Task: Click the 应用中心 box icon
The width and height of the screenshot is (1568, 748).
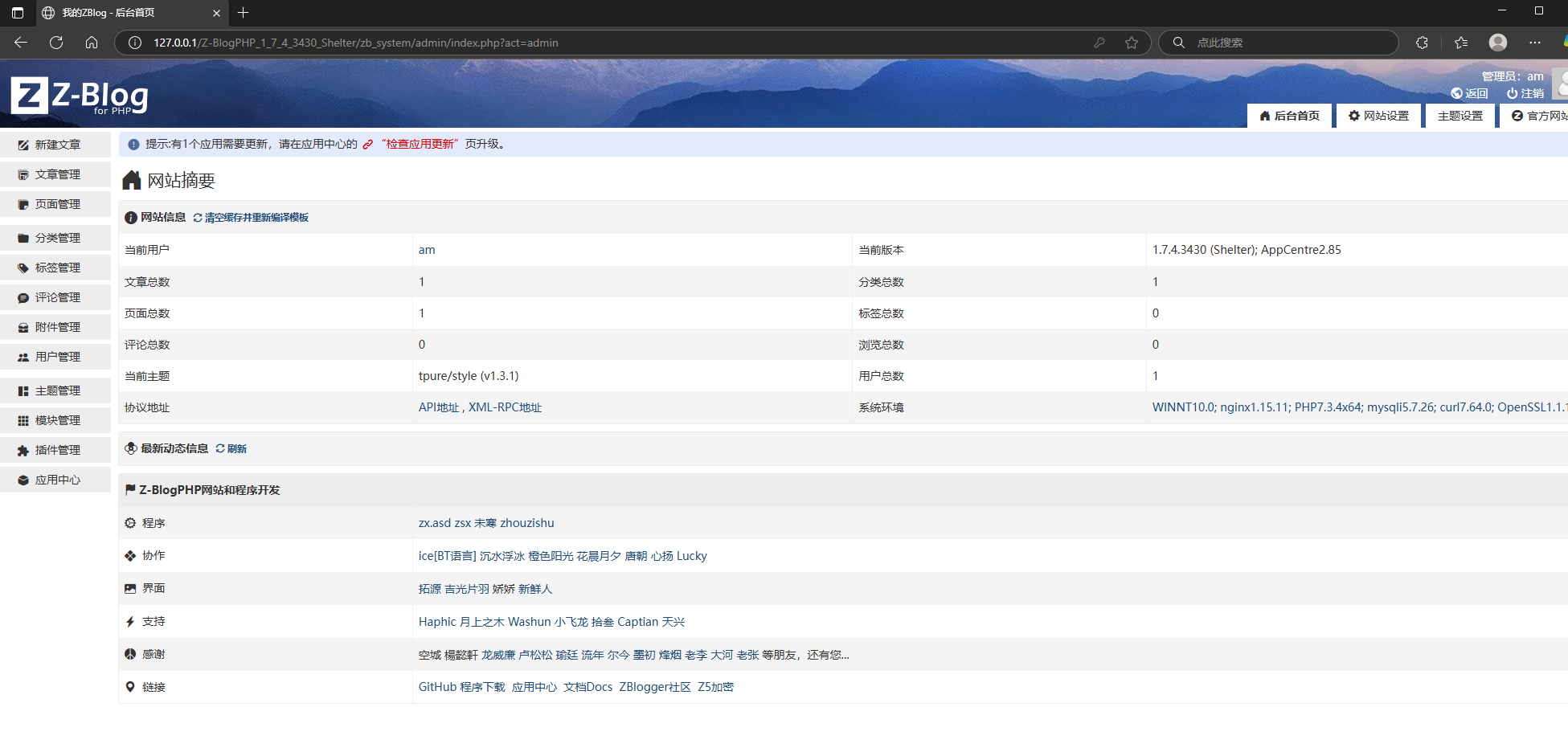Action: (x=23, y=480)
